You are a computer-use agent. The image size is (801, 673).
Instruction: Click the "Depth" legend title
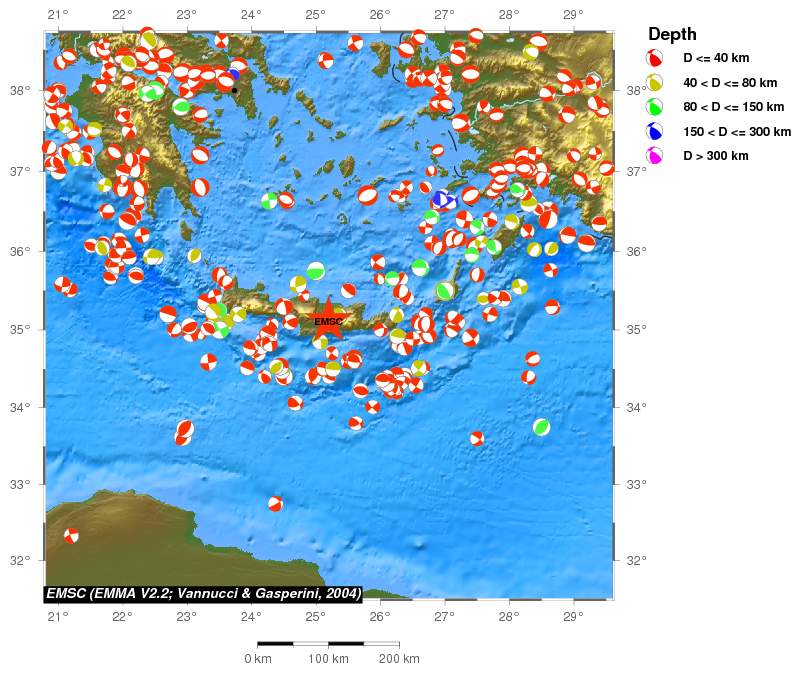(672, 34)
